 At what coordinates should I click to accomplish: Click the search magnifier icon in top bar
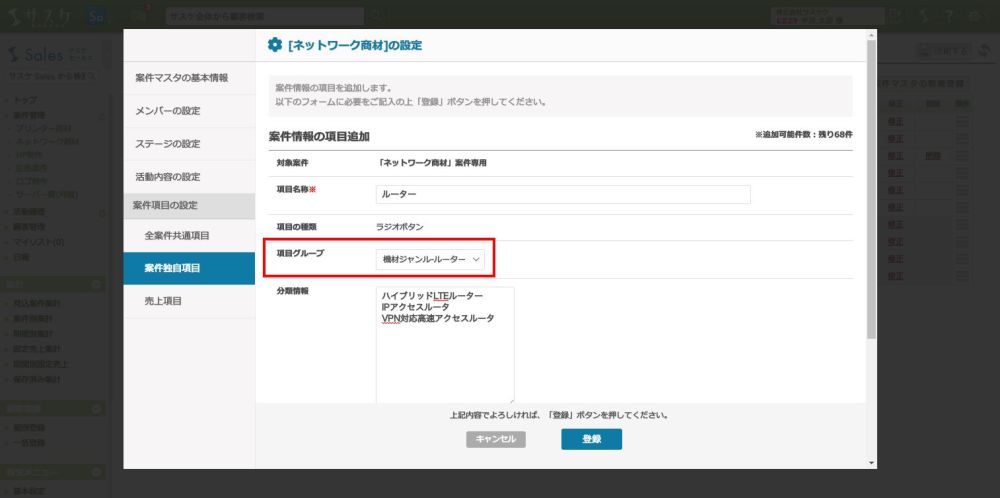coord(377,16)
